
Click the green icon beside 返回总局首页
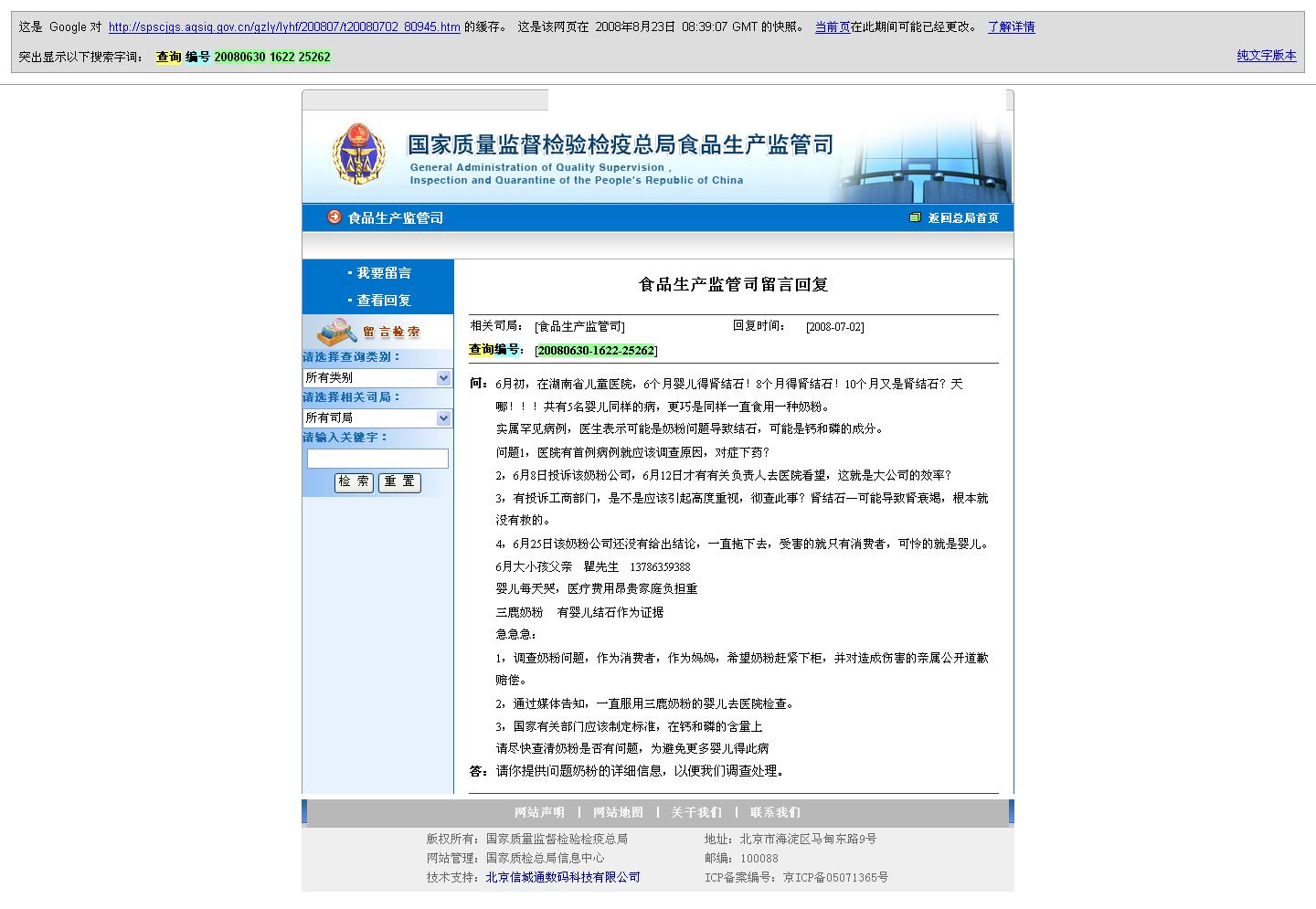915,217
